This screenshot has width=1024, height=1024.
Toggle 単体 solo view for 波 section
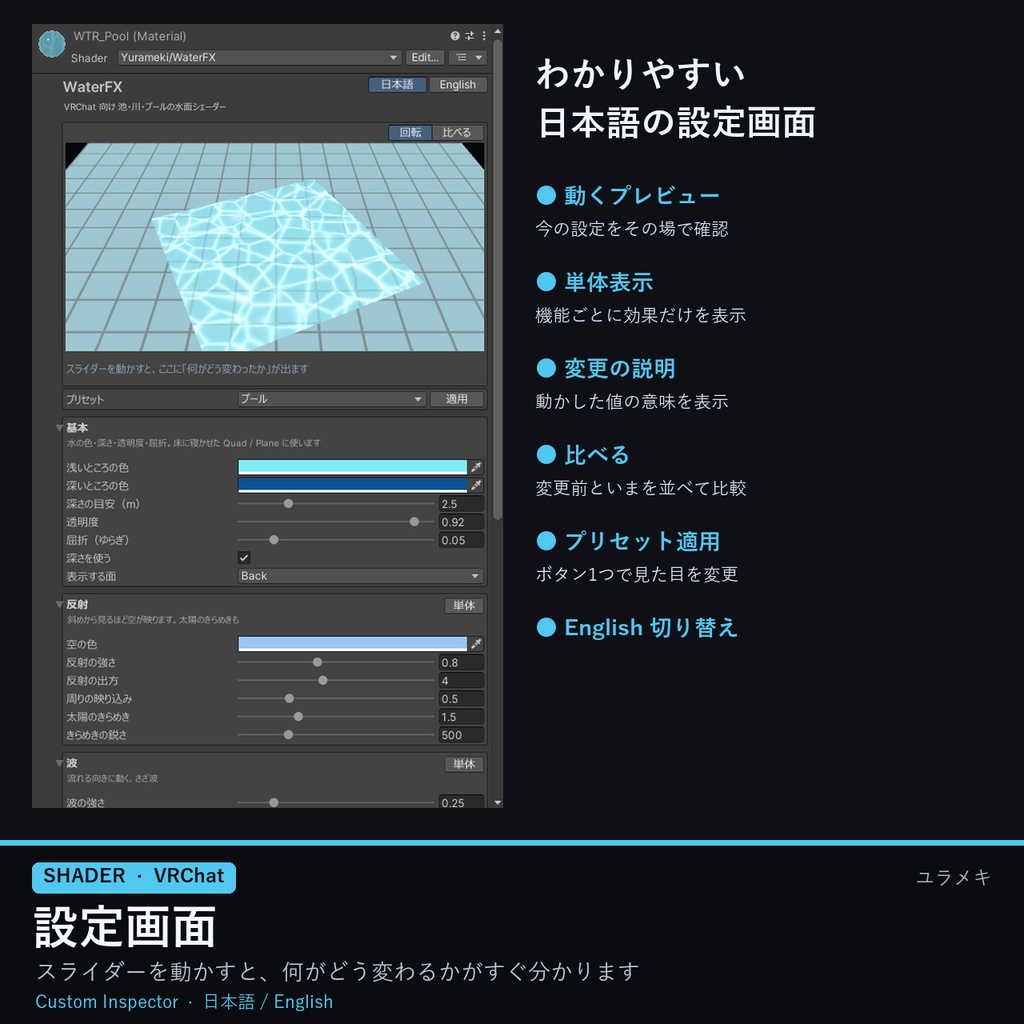point(464,764)
